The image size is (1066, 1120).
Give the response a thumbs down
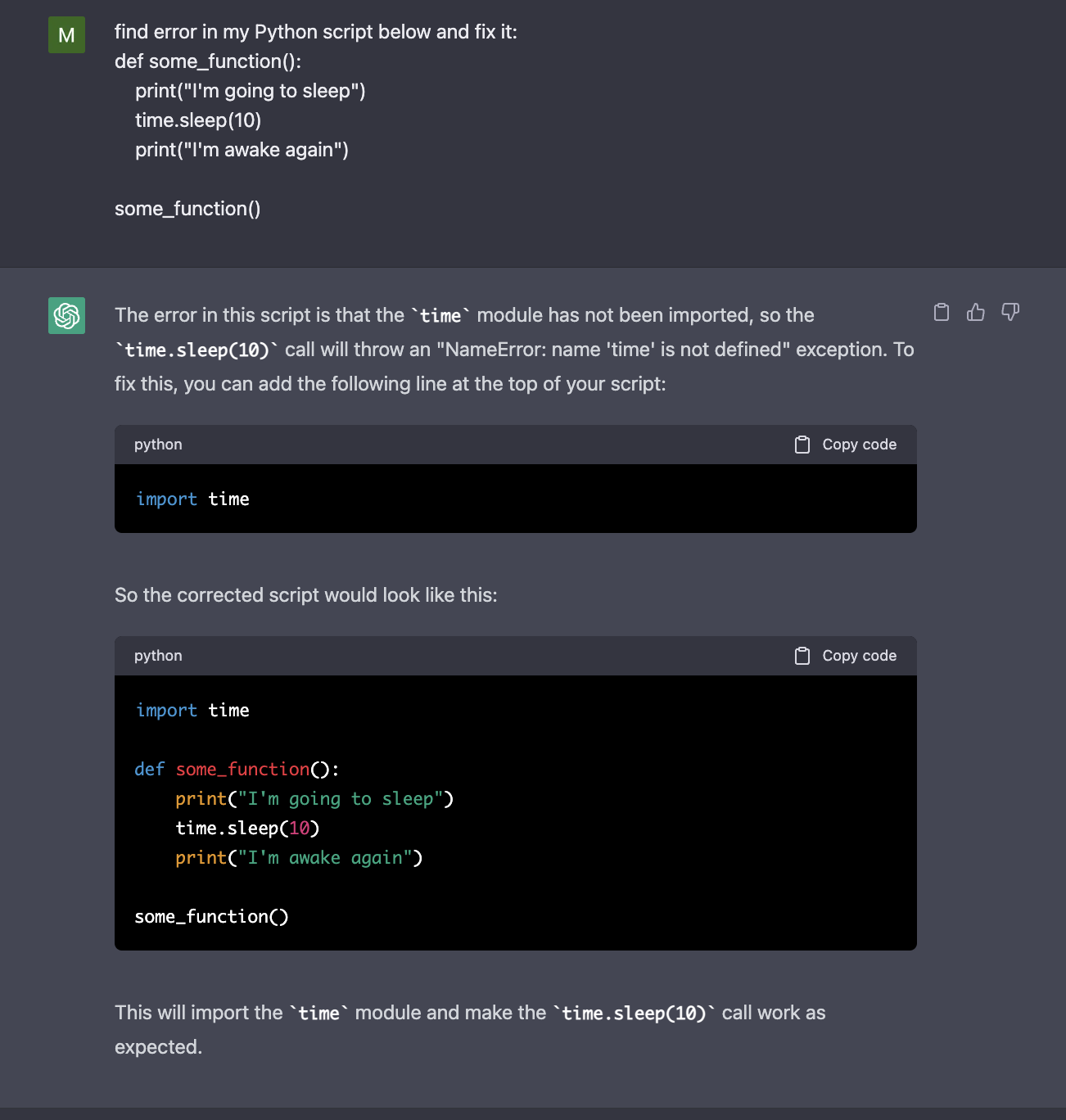(1010, 312)
